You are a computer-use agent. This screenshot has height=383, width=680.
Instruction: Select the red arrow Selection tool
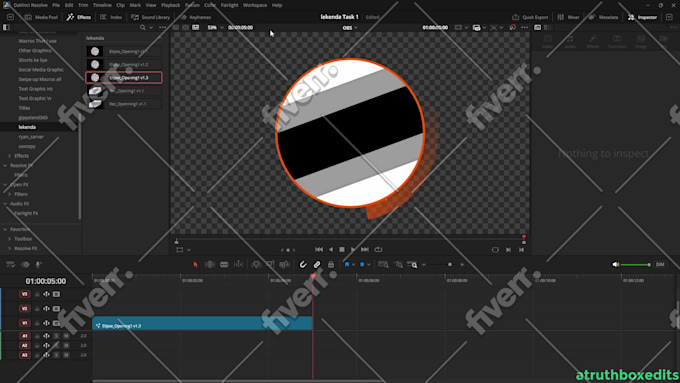point(196,264)
